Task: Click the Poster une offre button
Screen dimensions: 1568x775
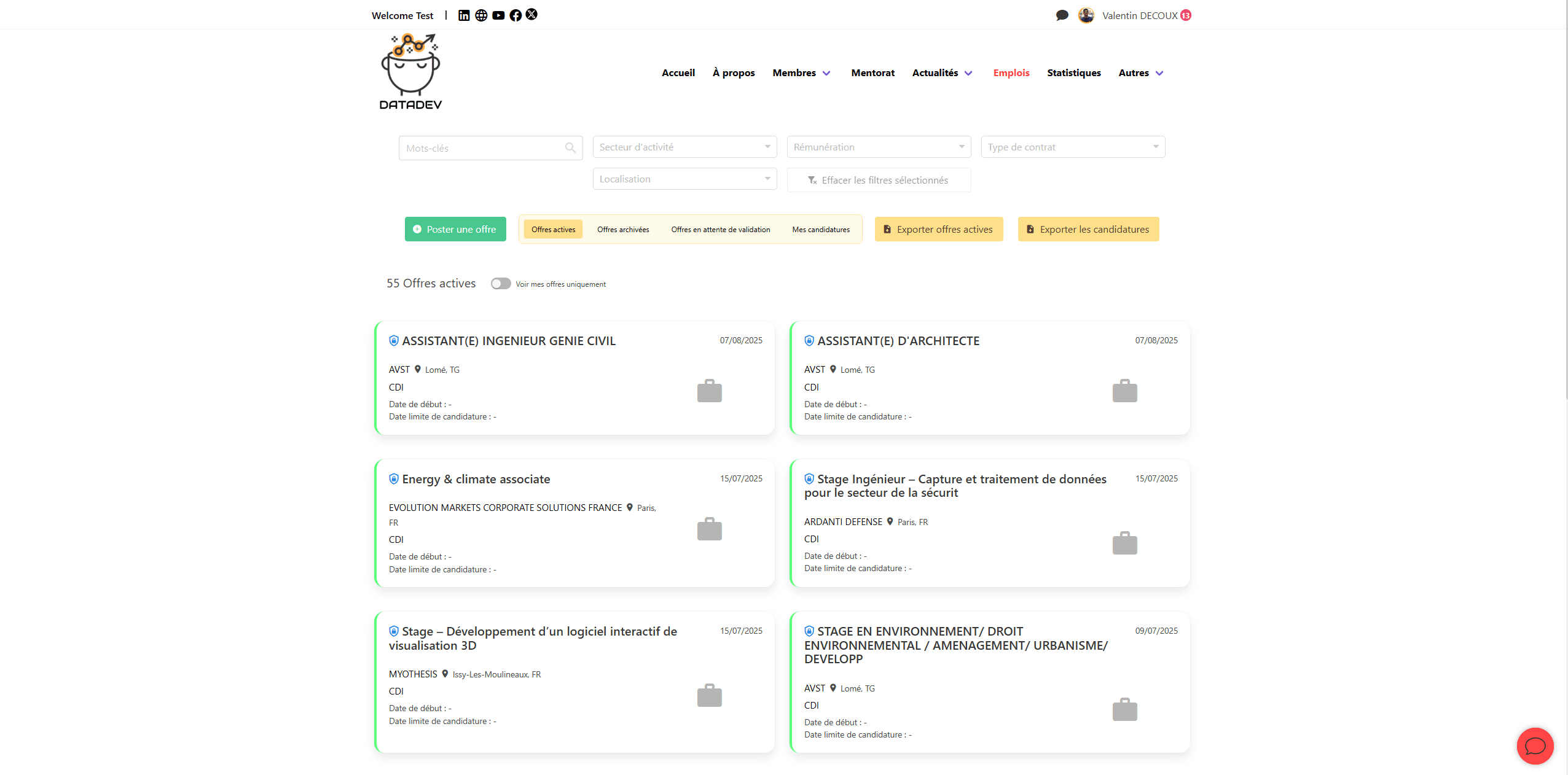Action: [455, 229]
